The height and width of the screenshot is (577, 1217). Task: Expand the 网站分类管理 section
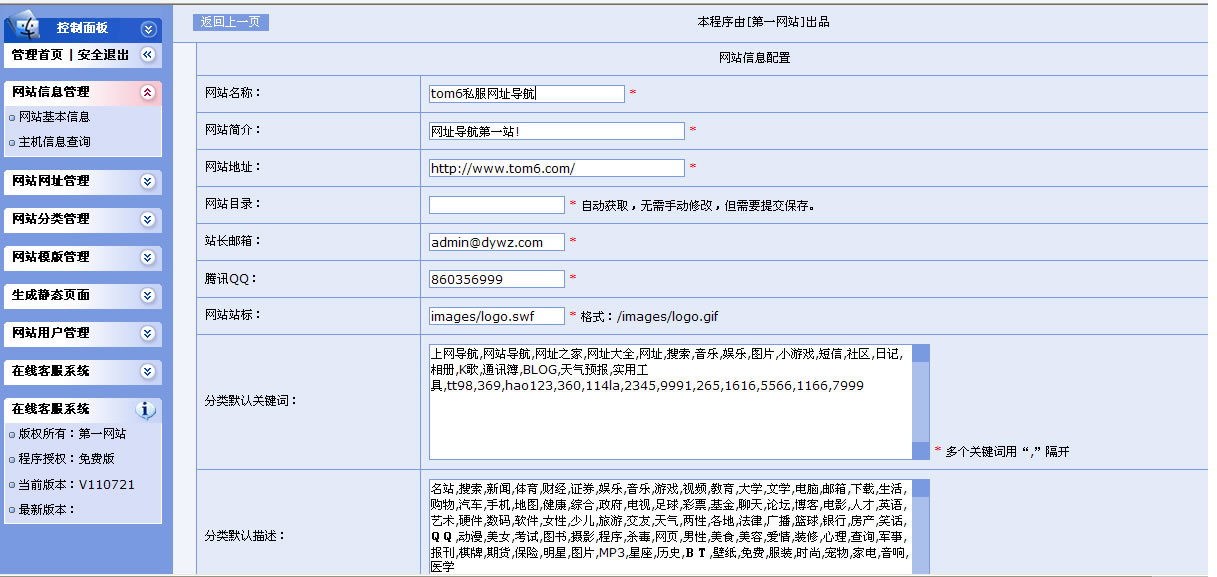click(x=148, y=219)
